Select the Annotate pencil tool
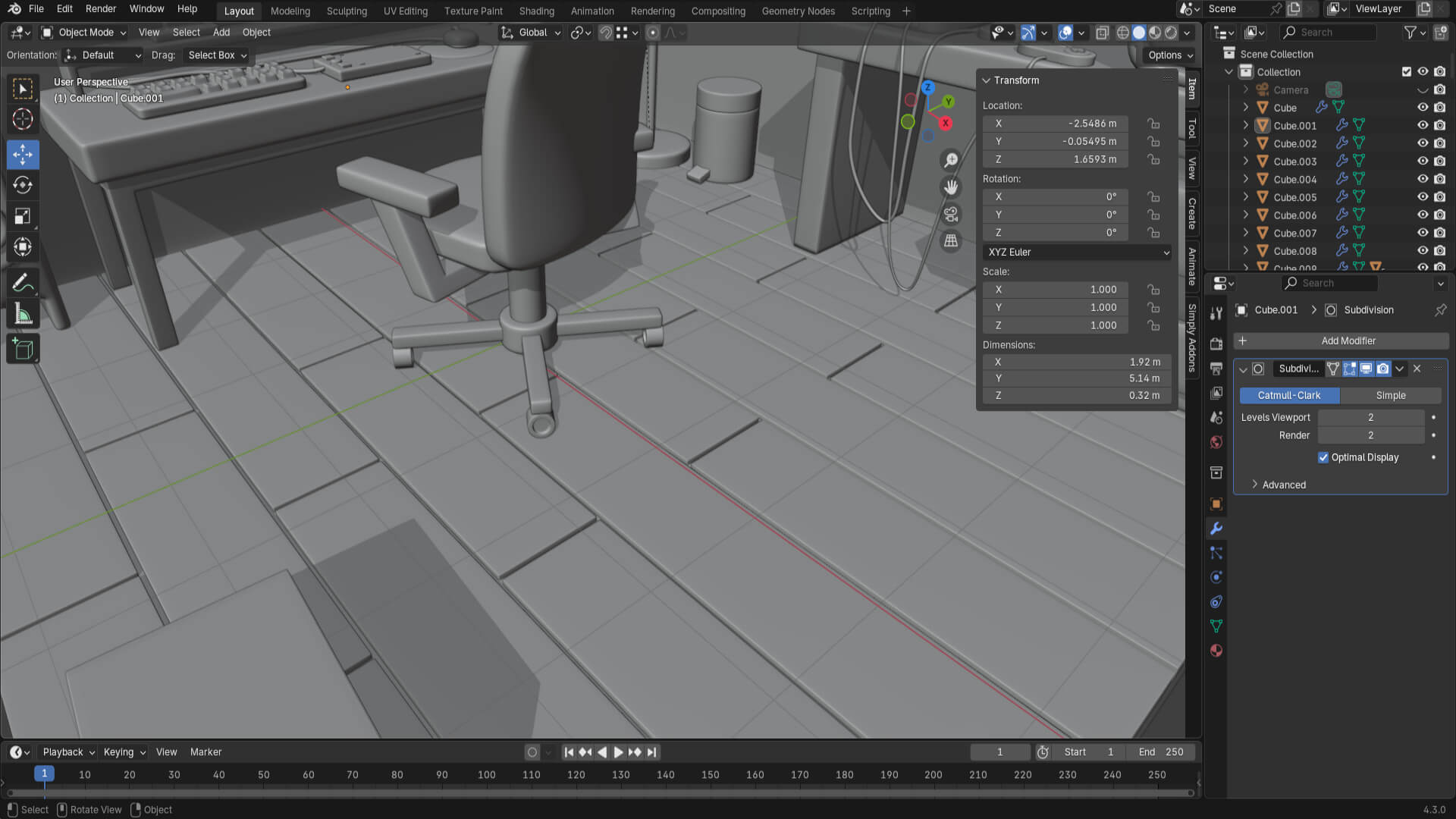 tap(23, 284)
